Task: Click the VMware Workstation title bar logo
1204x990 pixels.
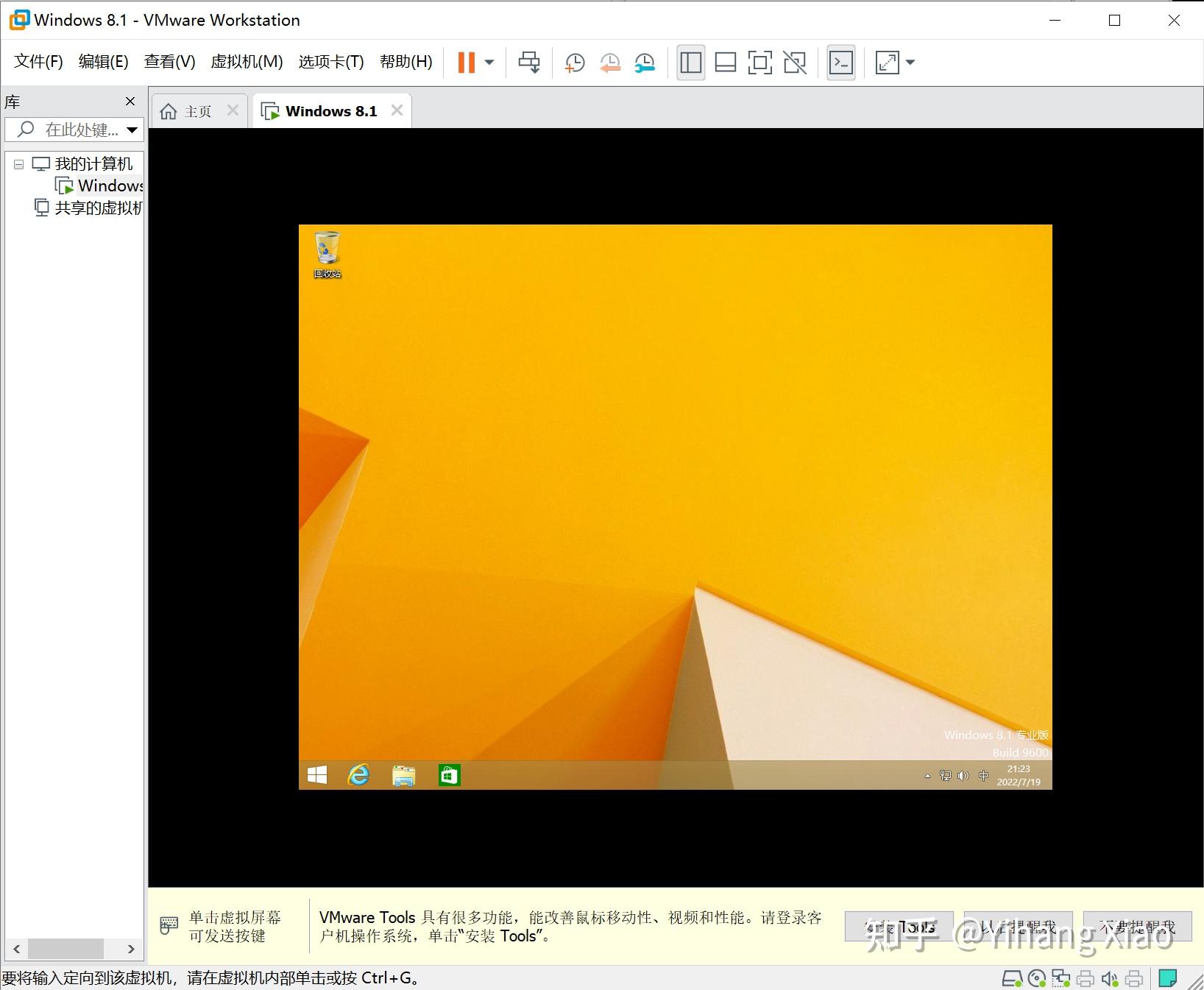Action: point(19,20)
